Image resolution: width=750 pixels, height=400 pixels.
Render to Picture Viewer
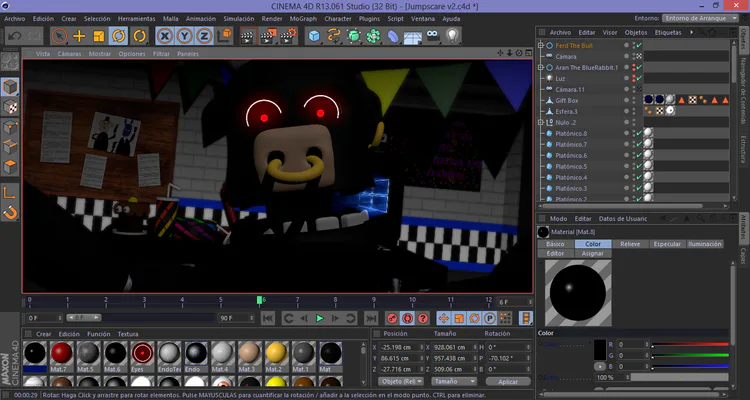click(x=268, y=36)
